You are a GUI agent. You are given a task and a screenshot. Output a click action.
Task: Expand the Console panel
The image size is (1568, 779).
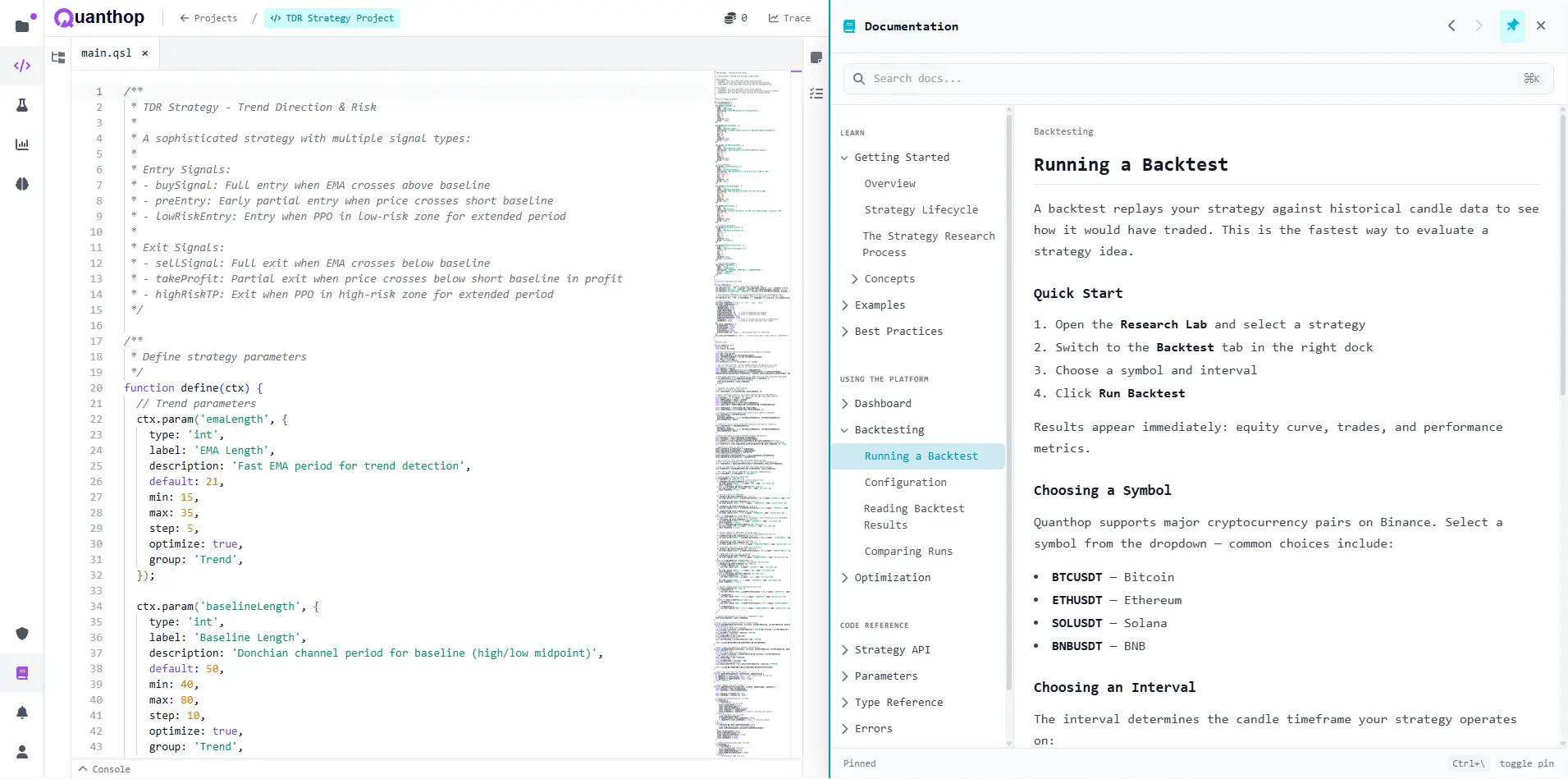coord(104,769)
